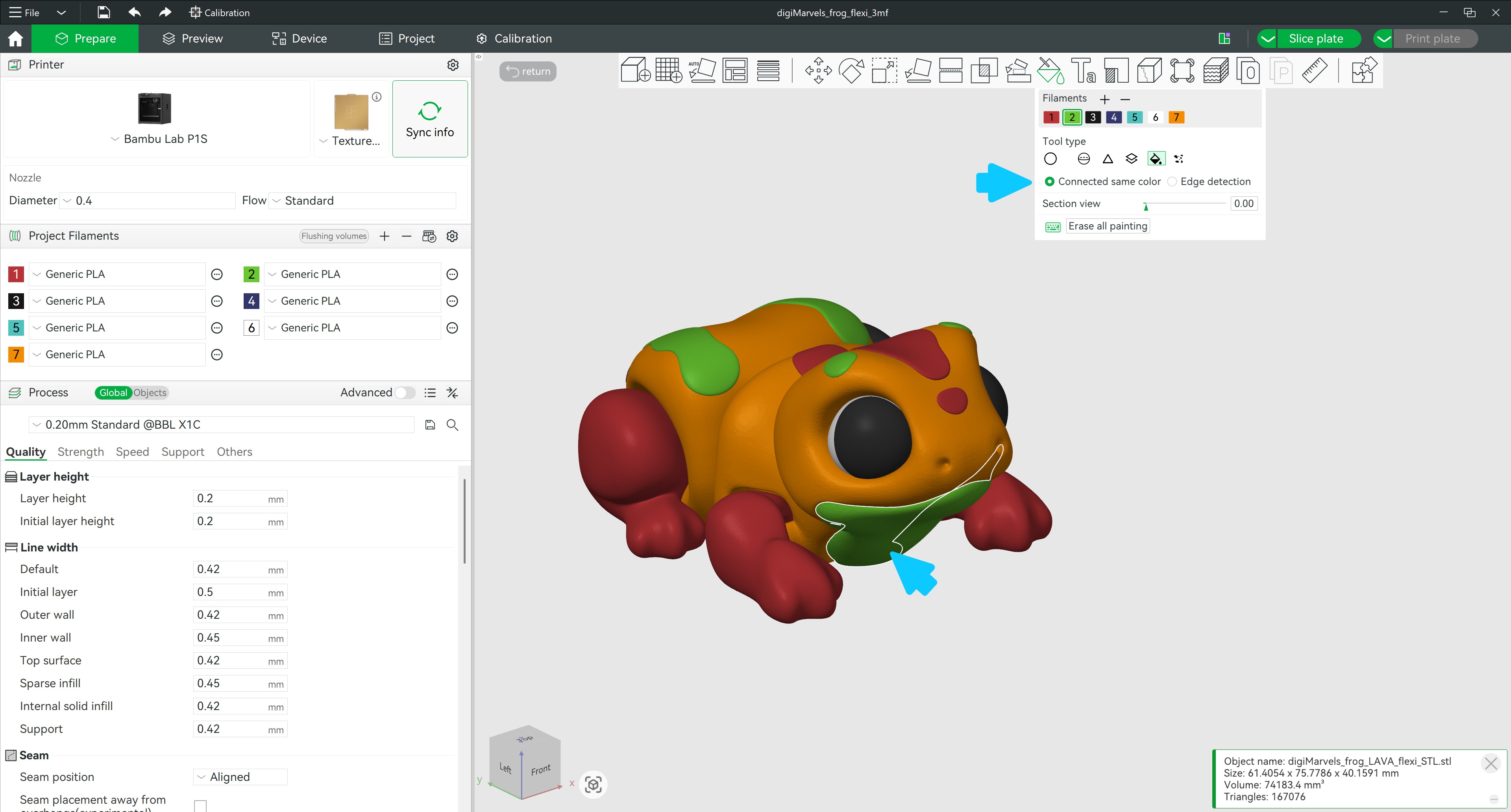Open the Text shape tool
The image size is (1511, 812).
1084,70
